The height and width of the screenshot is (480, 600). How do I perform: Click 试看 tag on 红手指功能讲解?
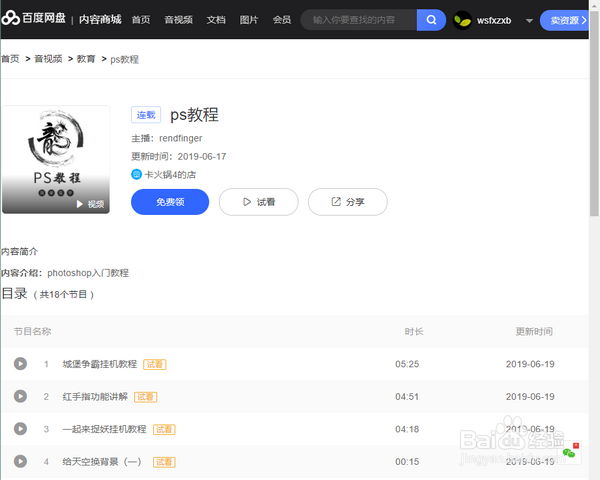click(145, 397)
